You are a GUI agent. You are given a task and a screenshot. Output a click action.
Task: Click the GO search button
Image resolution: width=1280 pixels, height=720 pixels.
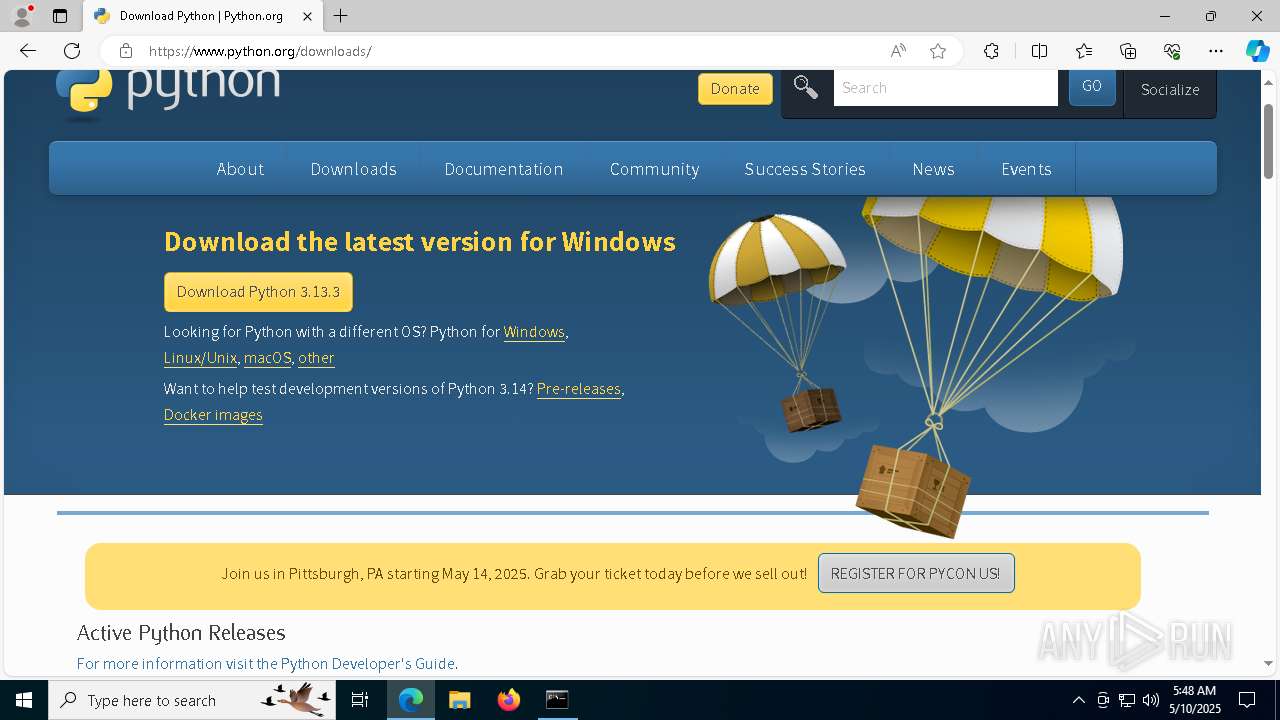tap(1092, 87)
